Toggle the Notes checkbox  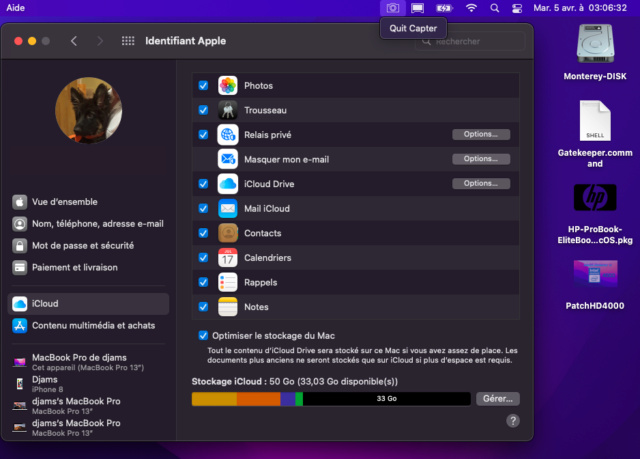(203, 307)
